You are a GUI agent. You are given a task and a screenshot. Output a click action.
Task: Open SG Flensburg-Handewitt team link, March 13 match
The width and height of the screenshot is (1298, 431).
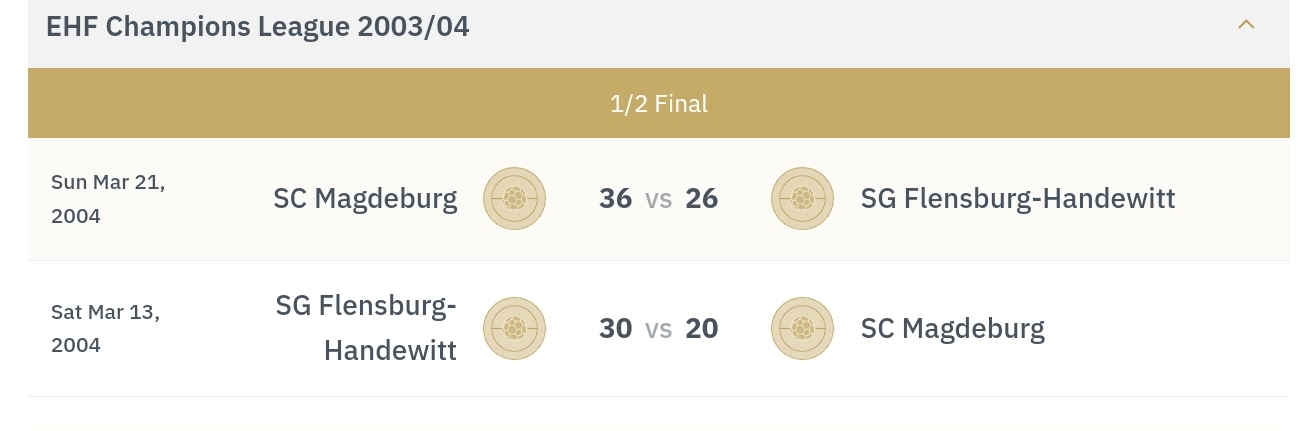[x=366, y=328]
